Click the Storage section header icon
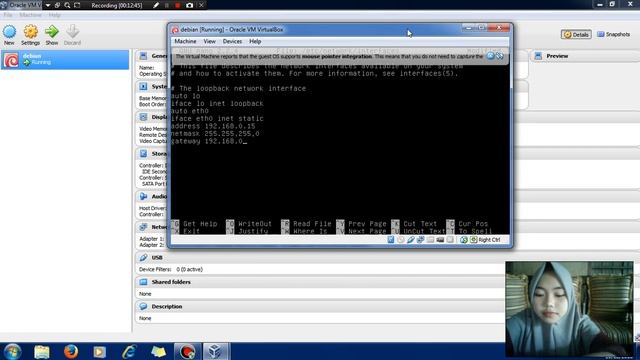 pyautogui.click(x=143, y=153)
